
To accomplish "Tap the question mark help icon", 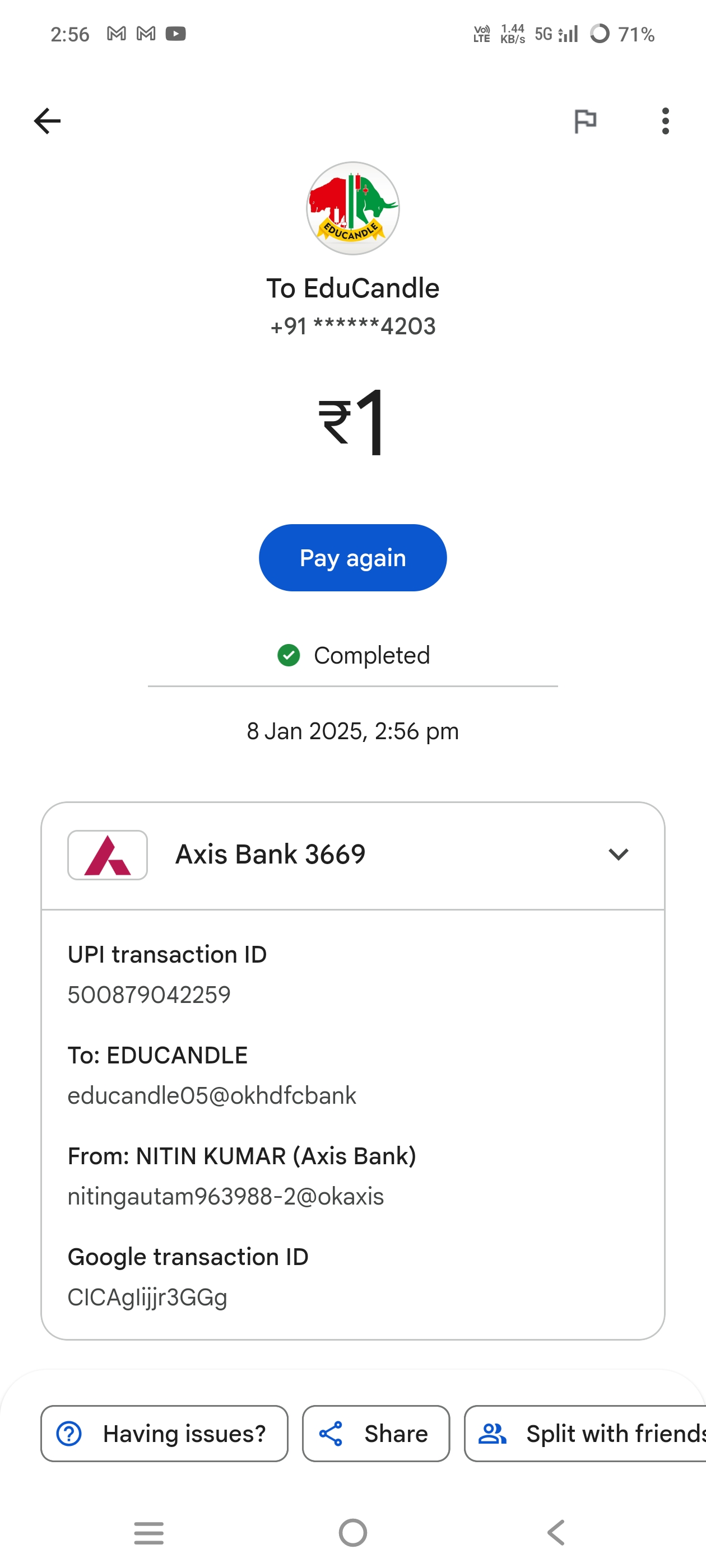I will point(69,1433).
